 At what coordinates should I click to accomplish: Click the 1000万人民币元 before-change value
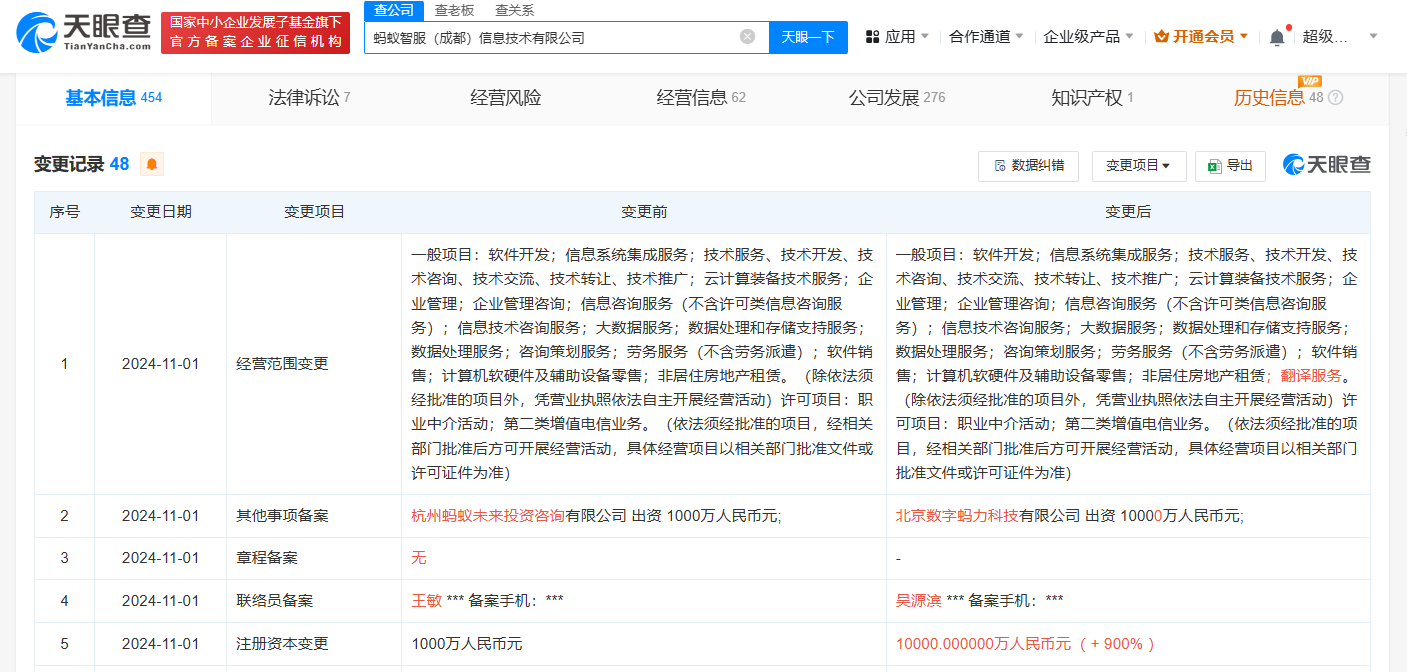[x=467, y=644]
